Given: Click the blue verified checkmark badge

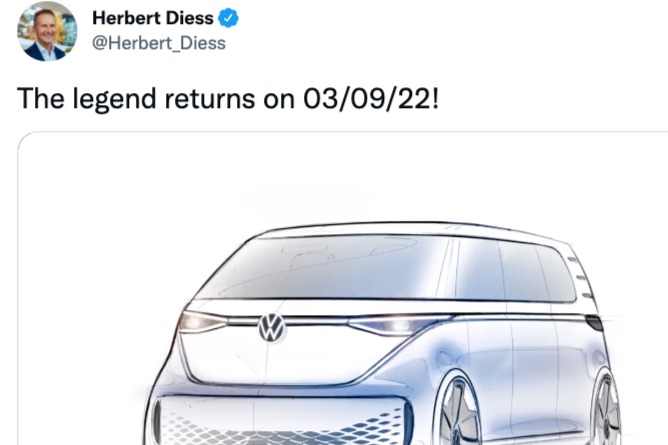Looking at the screenshot, I should pos(228,19).
